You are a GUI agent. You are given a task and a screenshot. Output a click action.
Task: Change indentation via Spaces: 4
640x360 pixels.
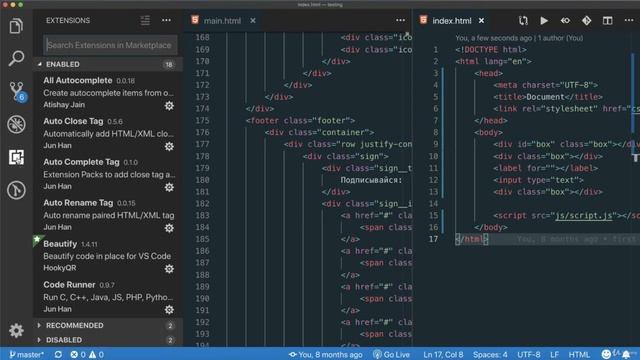point(490,354)
